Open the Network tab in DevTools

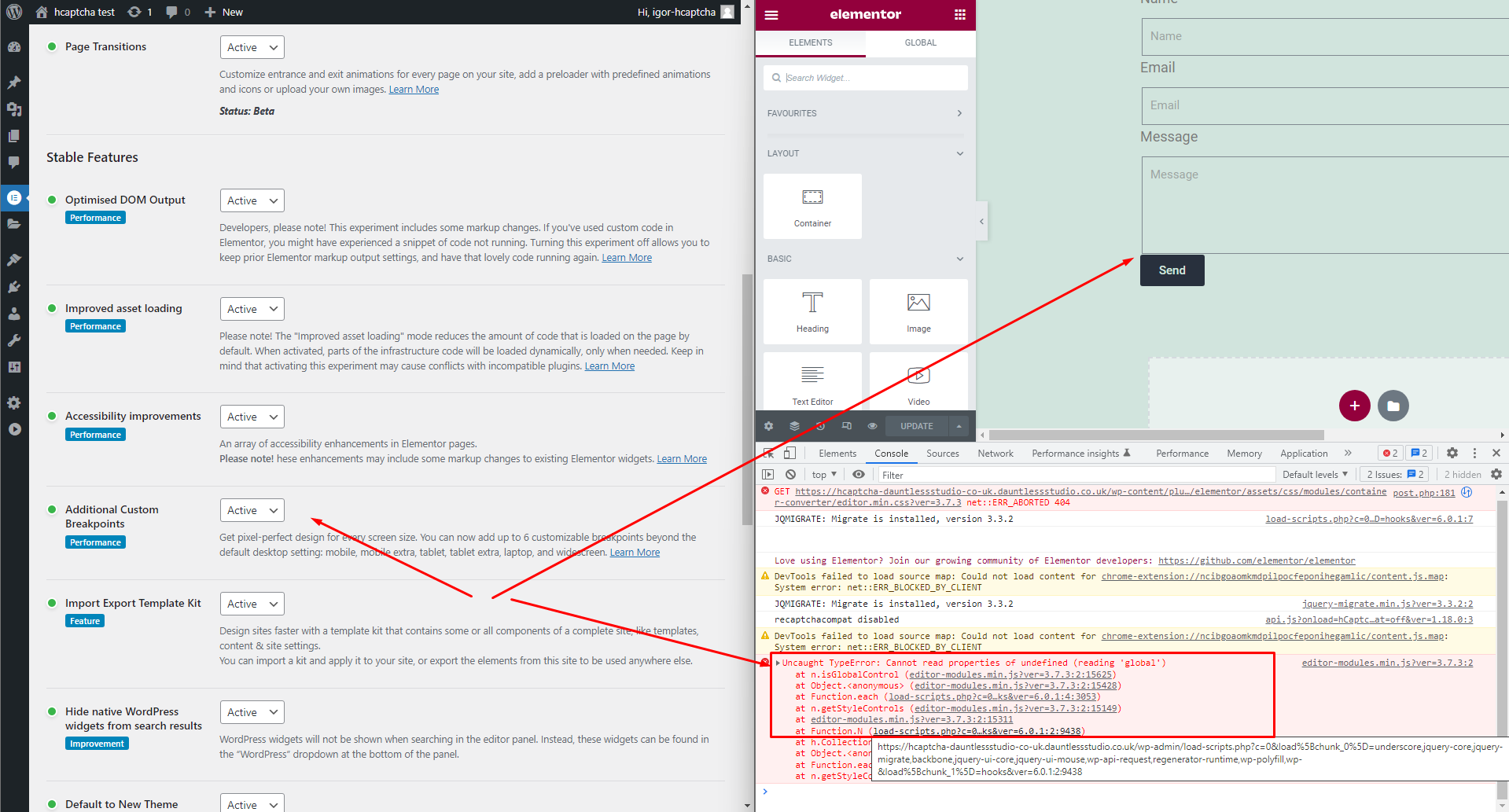click(x=995, y=453)
